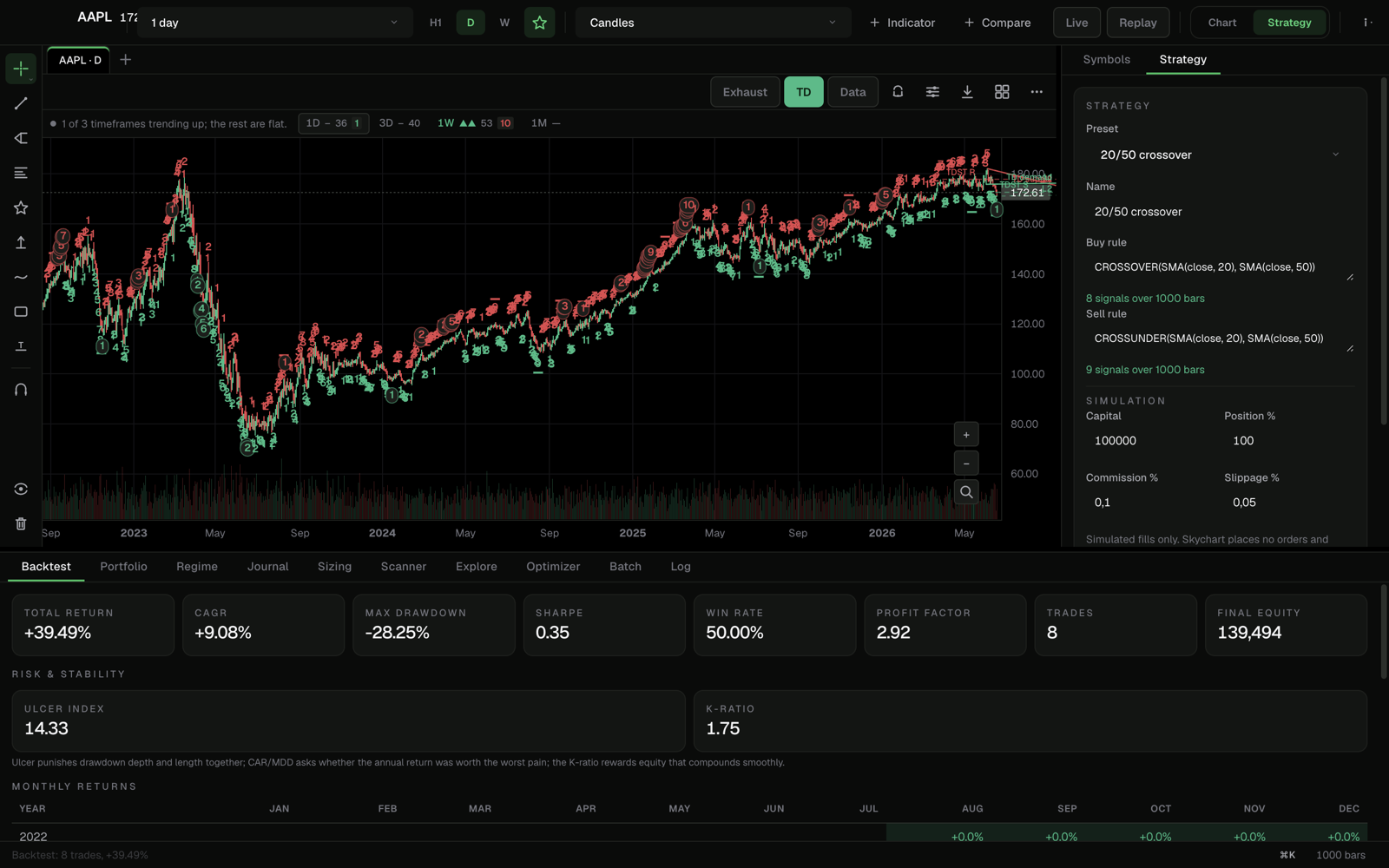The height and width of the screenshot is (868, 1389).
Task: Zoom out the chart with minus button
Action: (966, 464)
